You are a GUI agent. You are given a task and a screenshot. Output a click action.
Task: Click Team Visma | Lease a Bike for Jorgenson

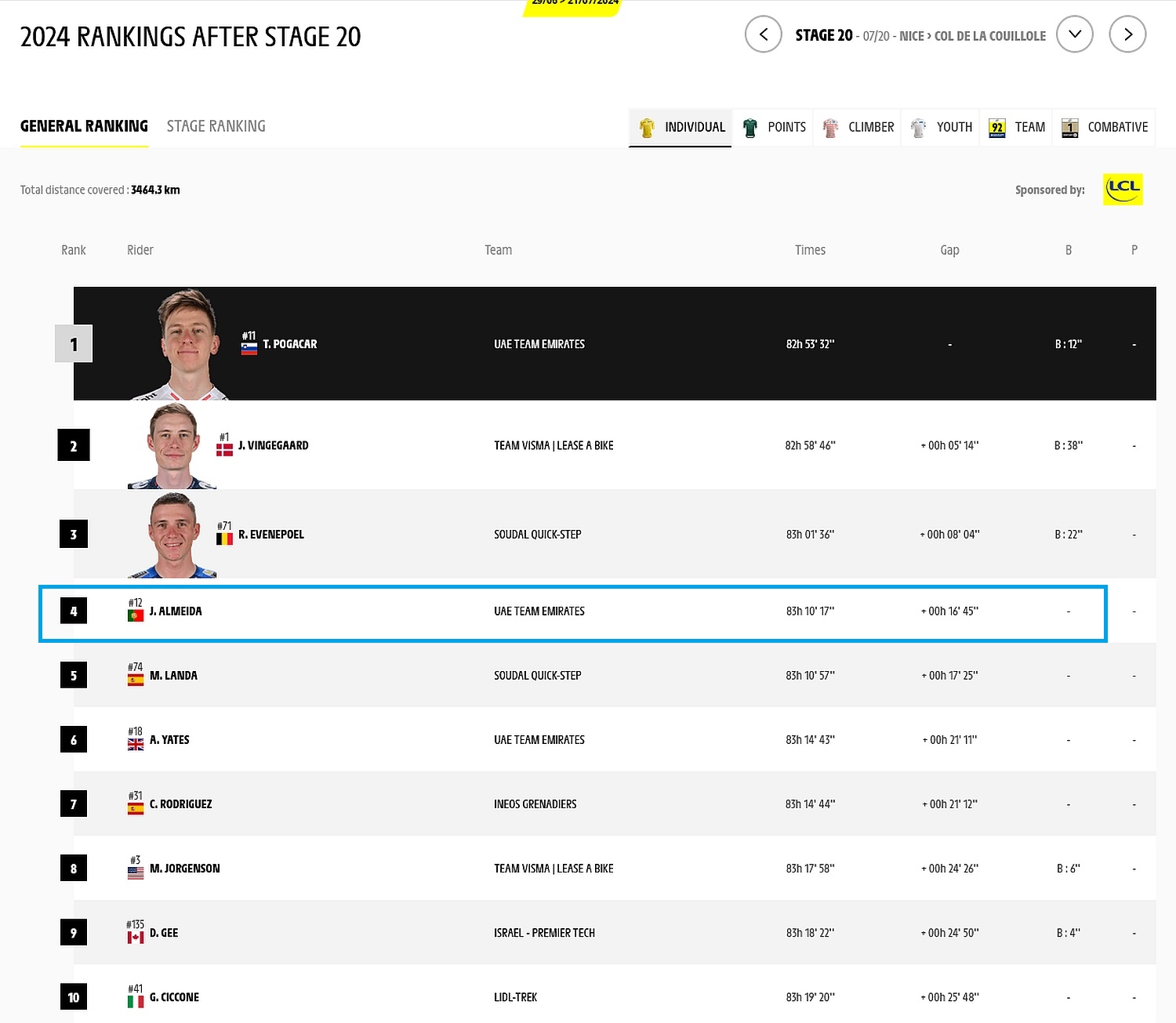click(x=554, y=869)
